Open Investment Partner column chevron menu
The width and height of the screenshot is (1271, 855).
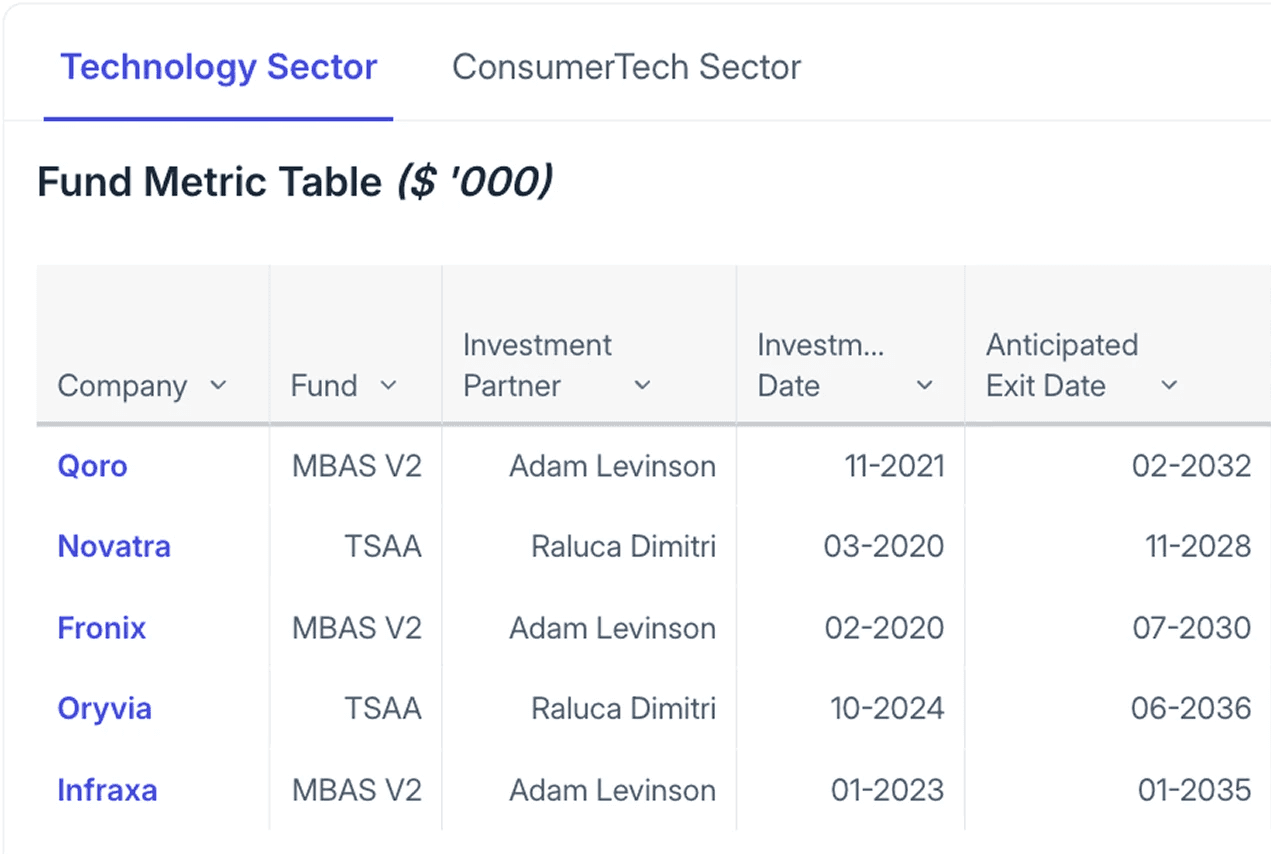[x=643, y=386]
